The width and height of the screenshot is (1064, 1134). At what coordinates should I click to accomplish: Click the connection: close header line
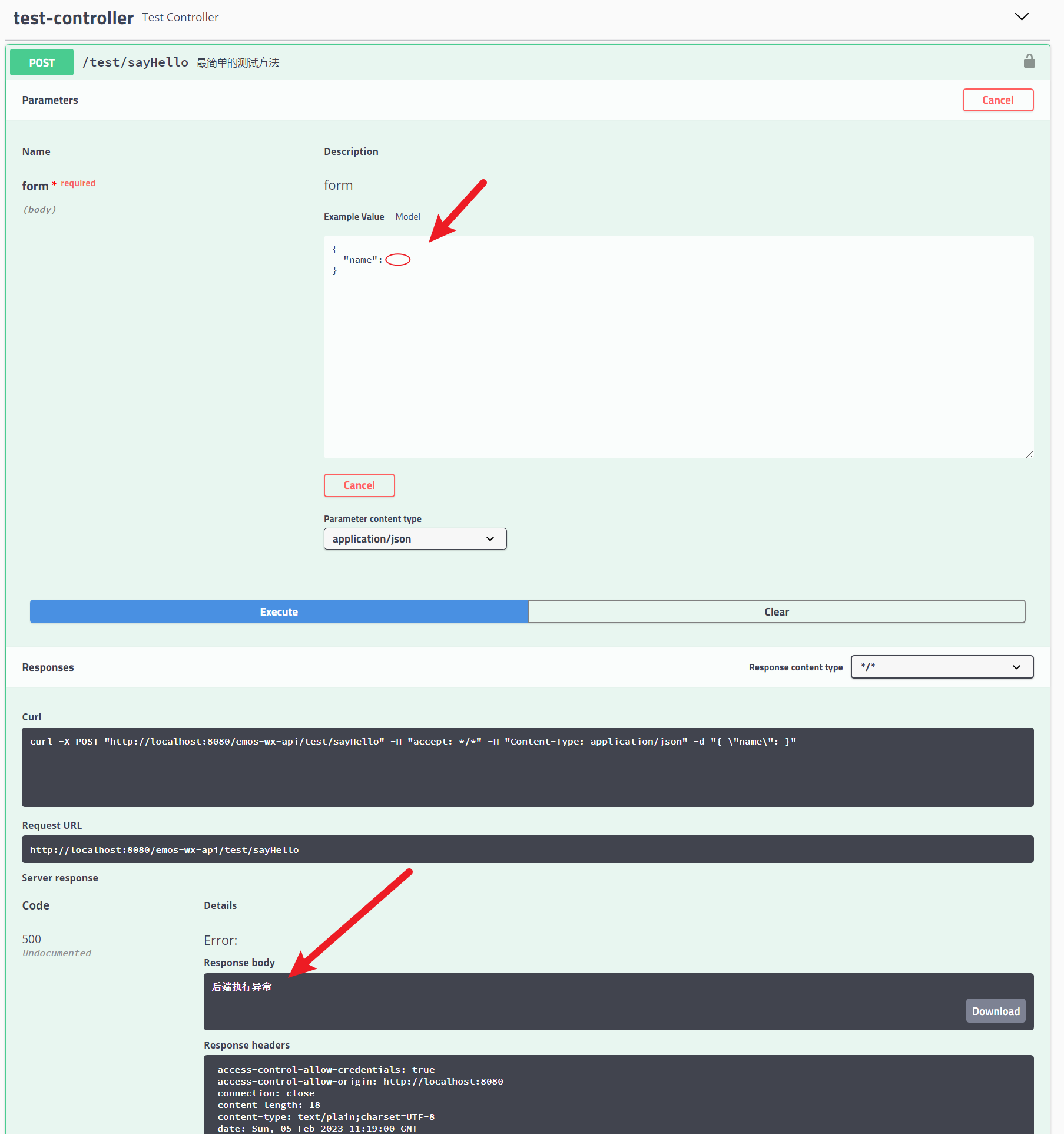click(266, 1093)
